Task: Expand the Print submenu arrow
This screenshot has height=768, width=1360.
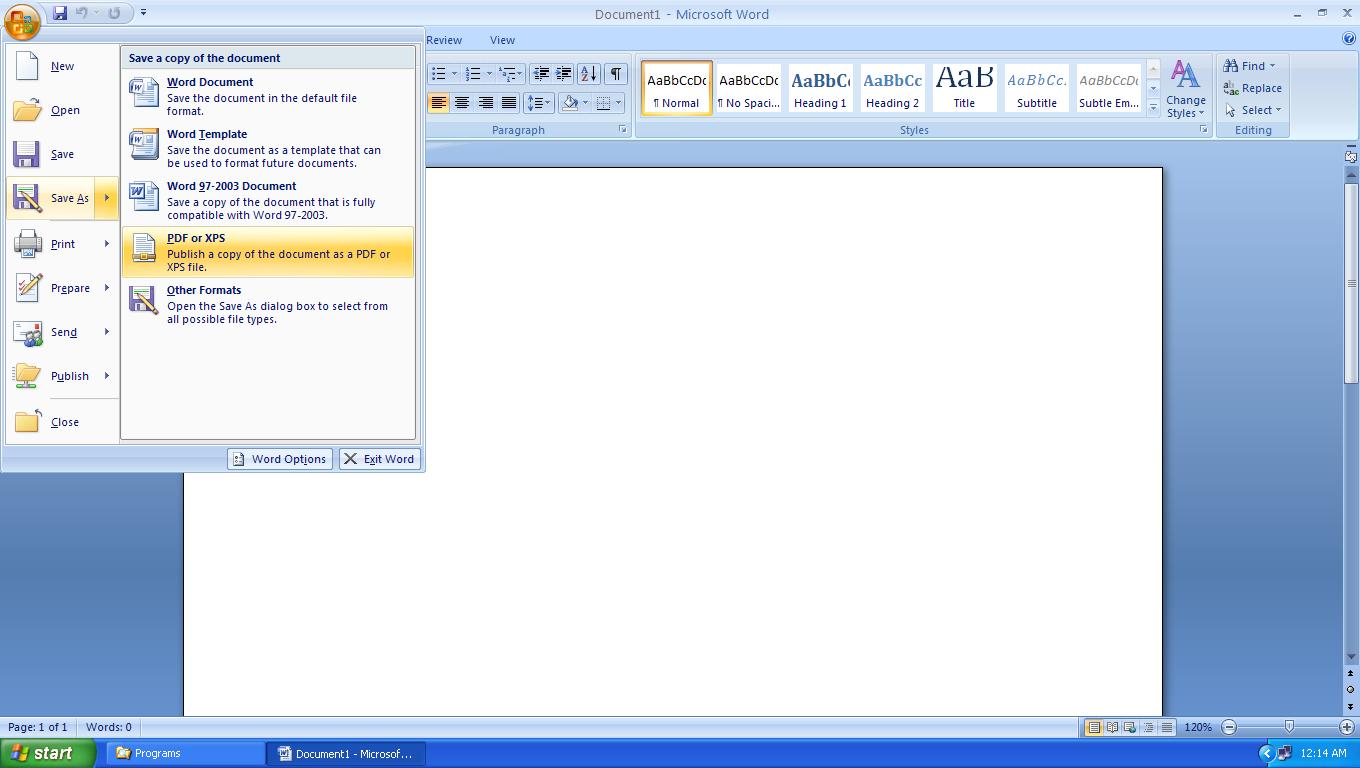Action: coord(107,244)
